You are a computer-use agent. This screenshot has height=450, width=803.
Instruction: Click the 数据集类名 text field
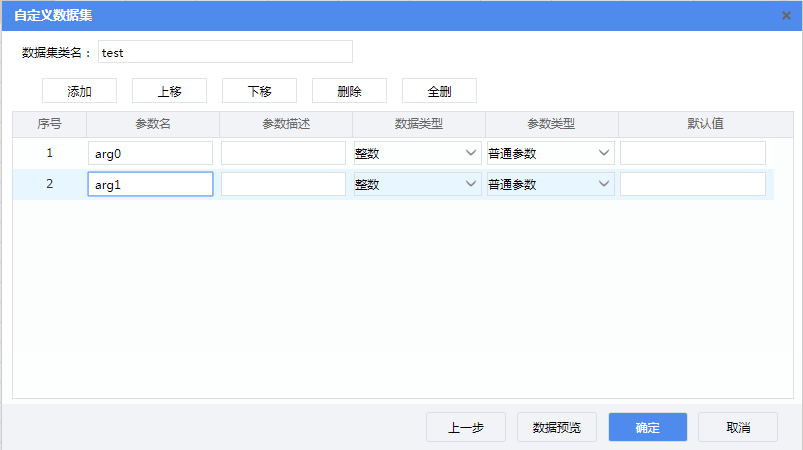(x=225, y=52)
